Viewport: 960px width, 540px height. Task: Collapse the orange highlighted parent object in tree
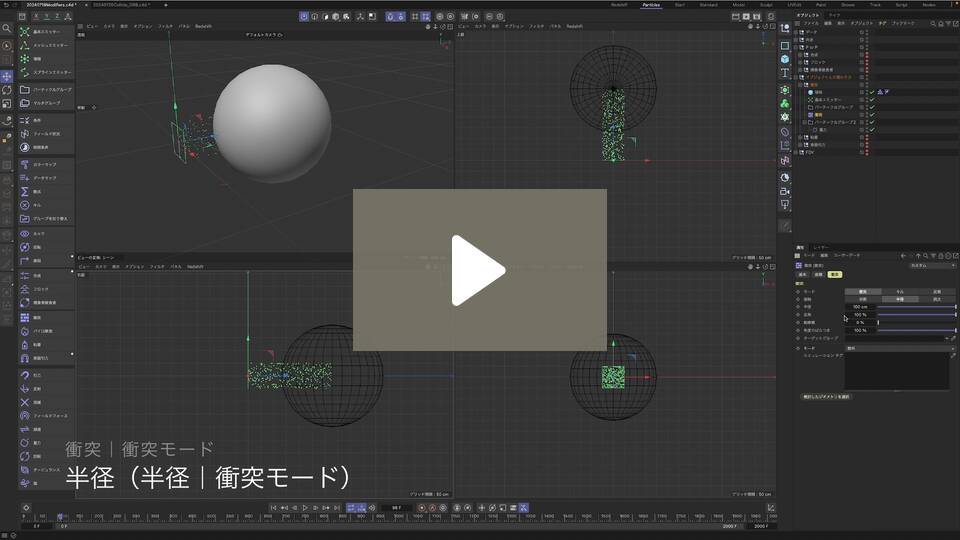(x=797, y=77)
